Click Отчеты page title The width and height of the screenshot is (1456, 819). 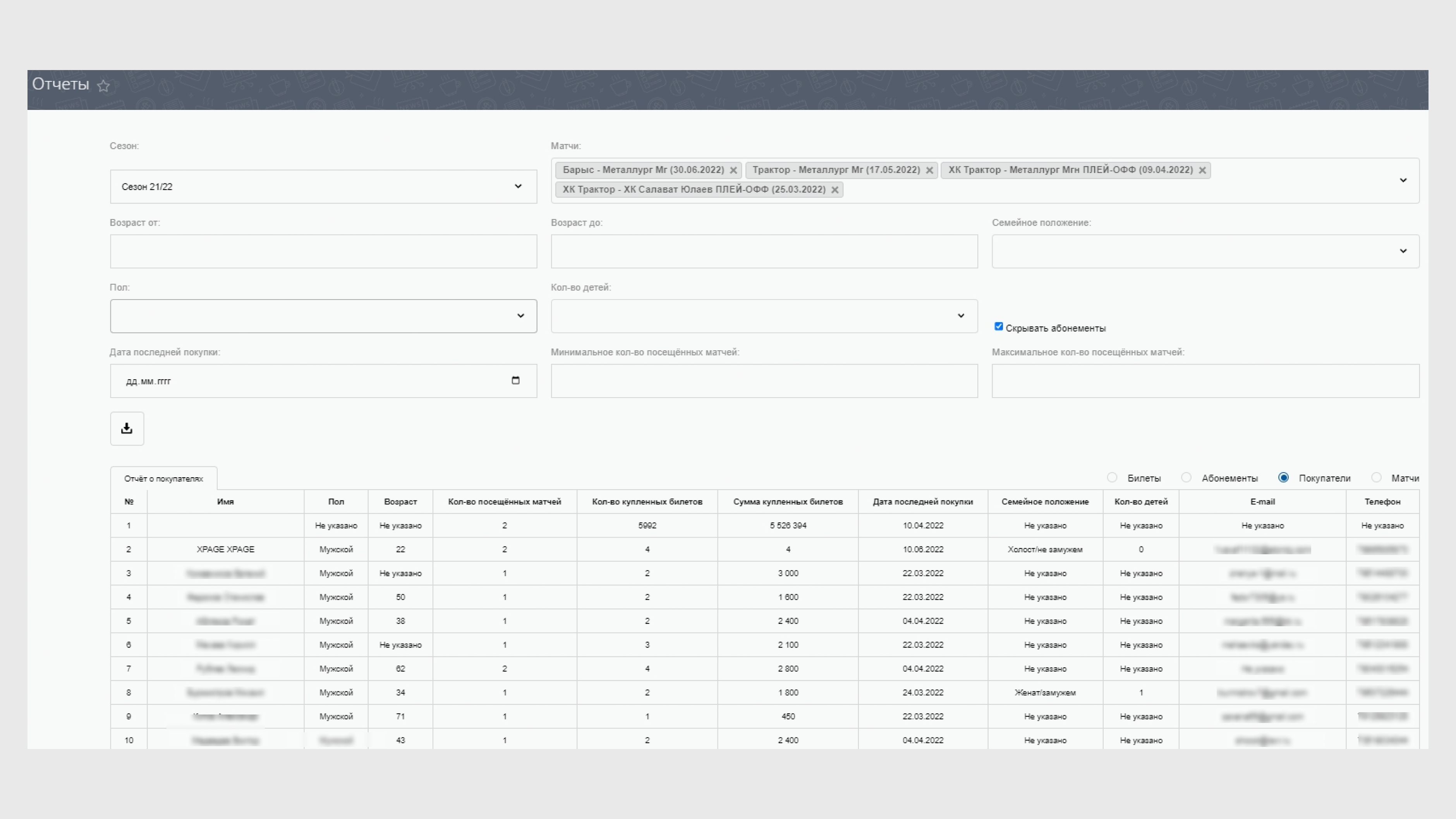click(60, 84)
